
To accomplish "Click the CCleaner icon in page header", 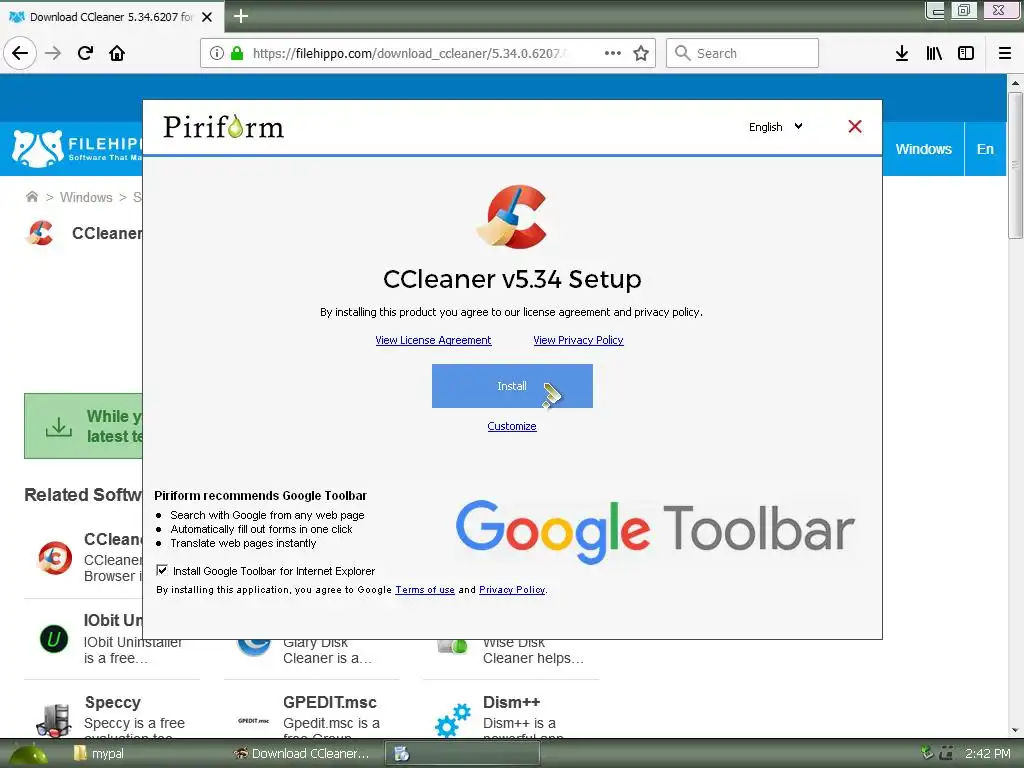I will 40,233.
